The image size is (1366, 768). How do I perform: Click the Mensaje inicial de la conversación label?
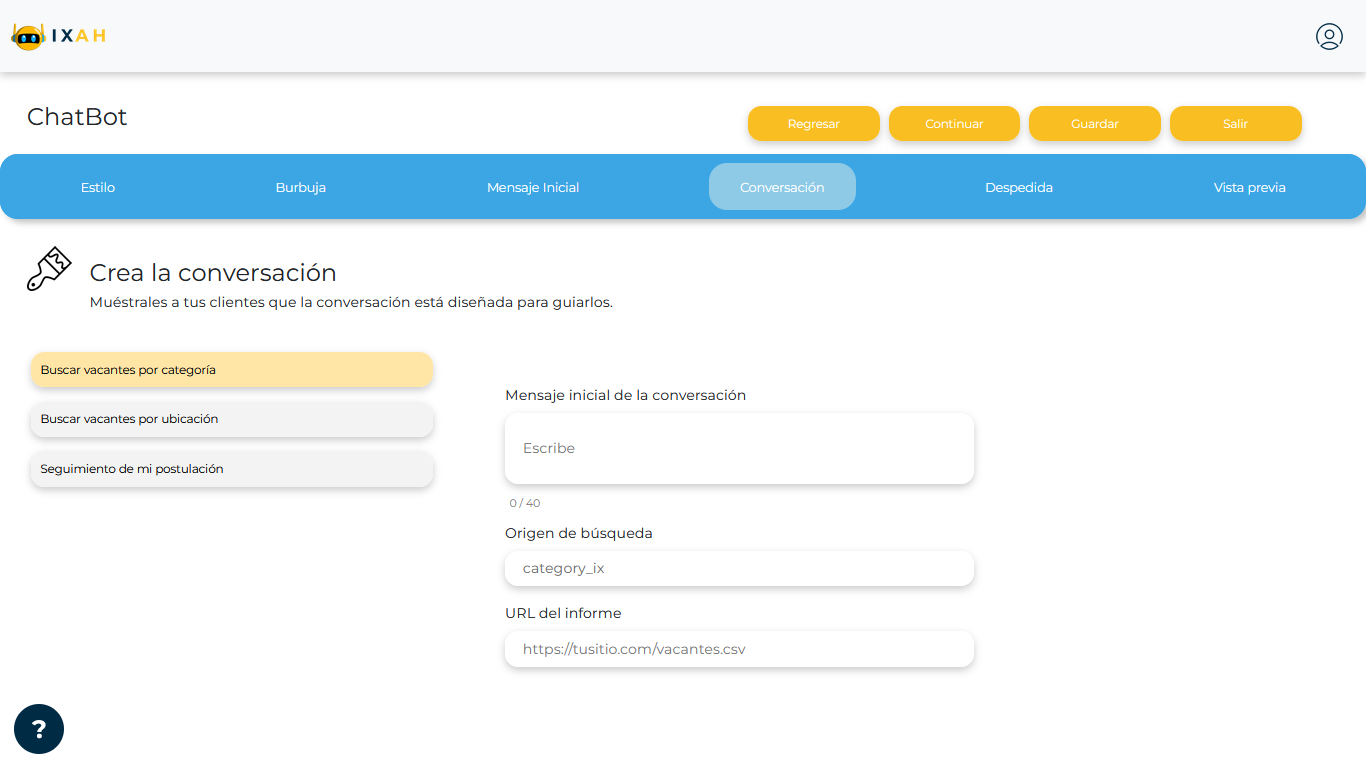point(626,395)
